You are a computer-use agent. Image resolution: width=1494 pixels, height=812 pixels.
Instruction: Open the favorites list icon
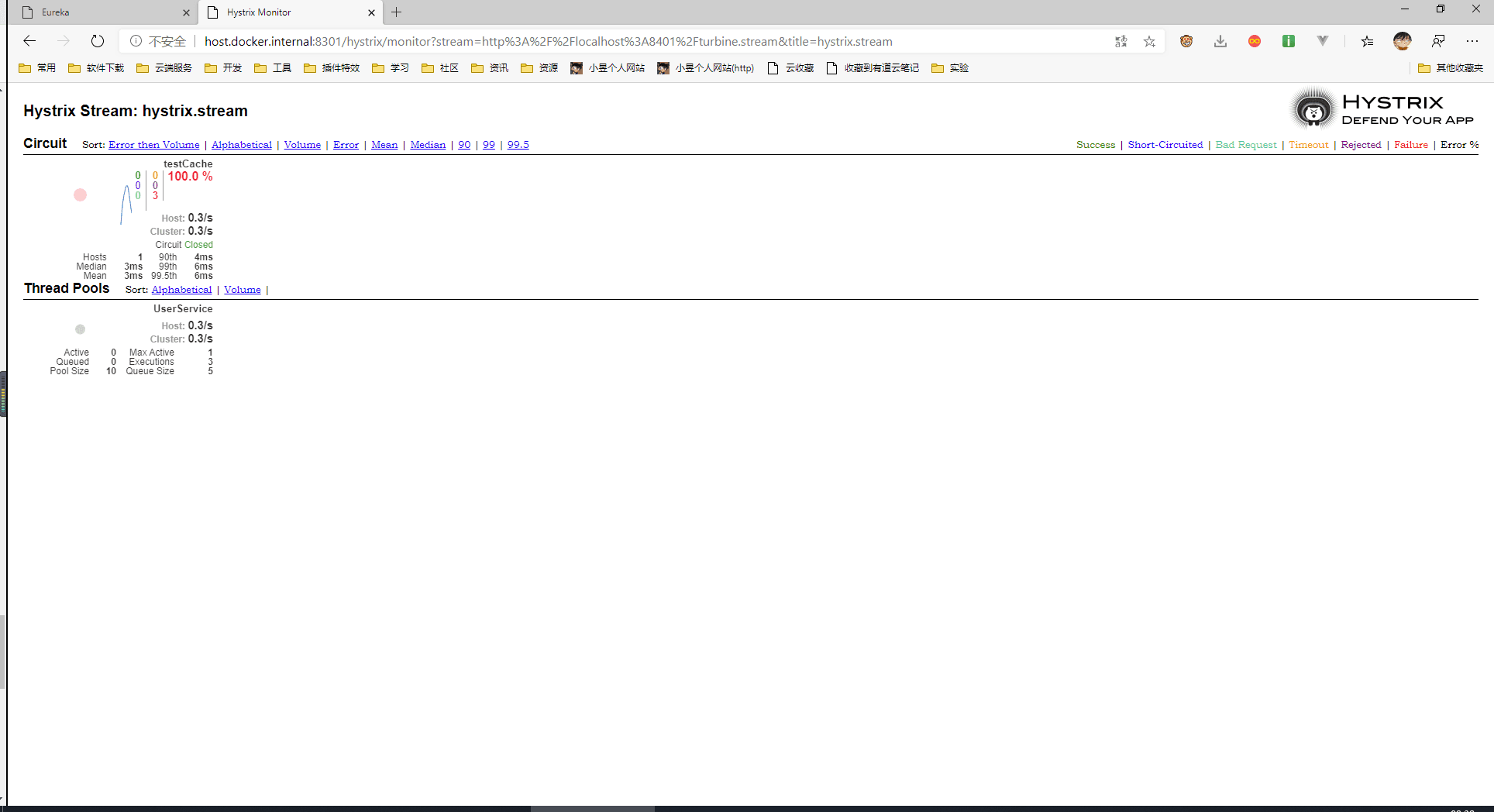[1367, 41]
